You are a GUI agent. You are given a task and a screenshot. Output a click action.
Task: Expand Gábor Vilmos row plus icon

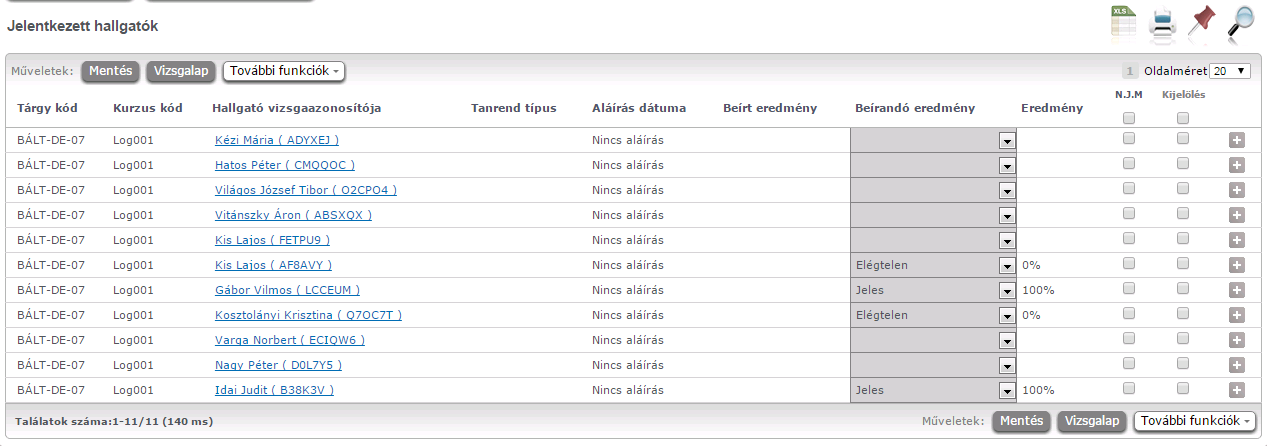[x=1237, y=290]
